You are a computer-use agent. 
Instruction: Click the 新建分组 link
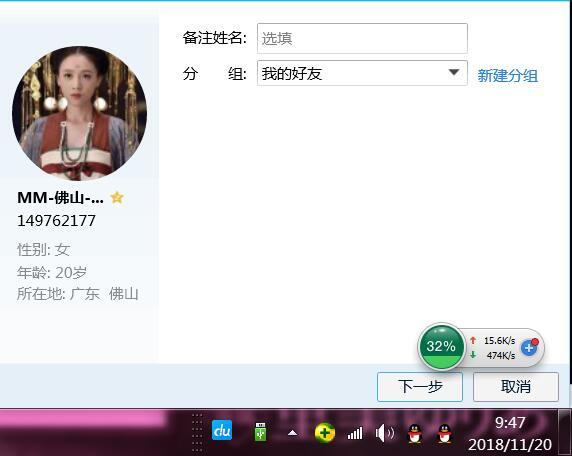(x=507, y=76)
